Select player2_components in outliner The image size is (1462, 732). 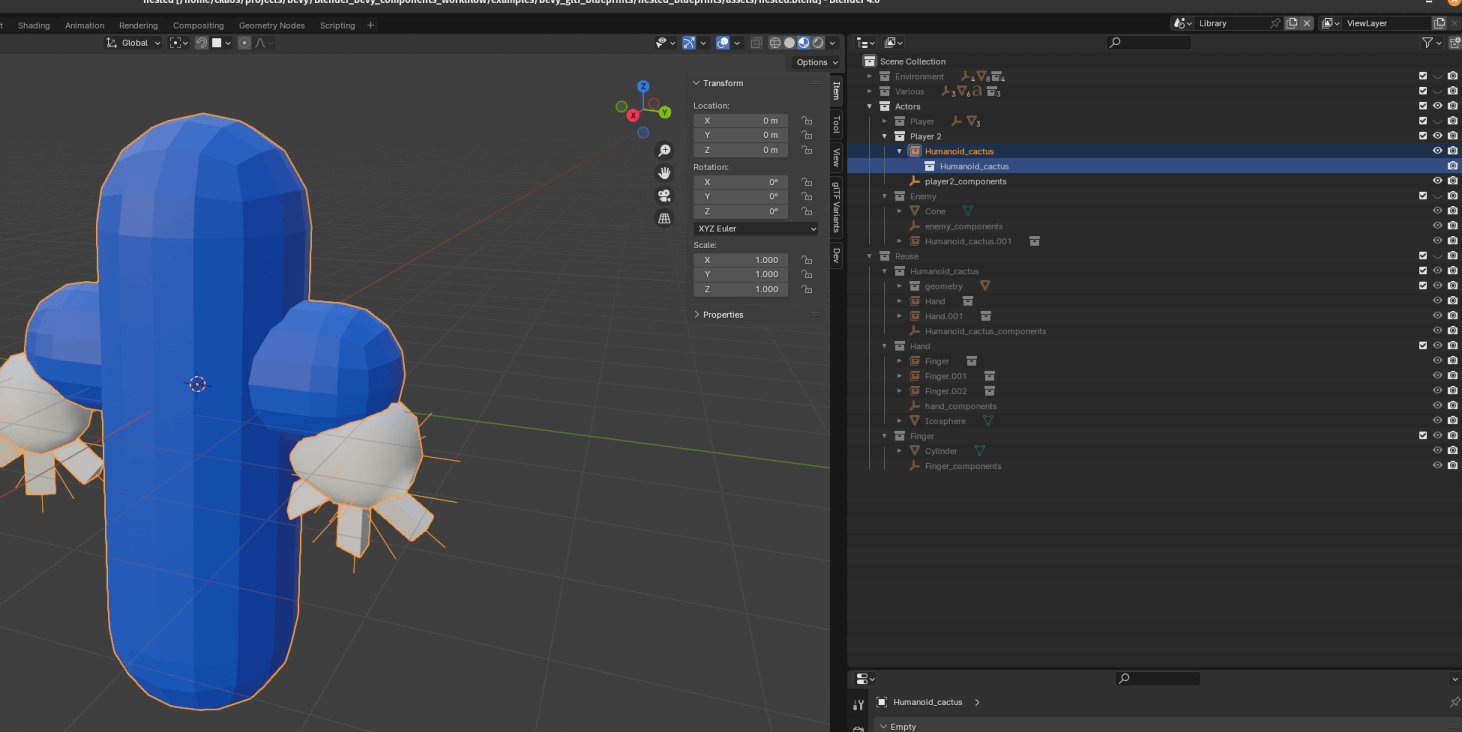click(965, 181)
